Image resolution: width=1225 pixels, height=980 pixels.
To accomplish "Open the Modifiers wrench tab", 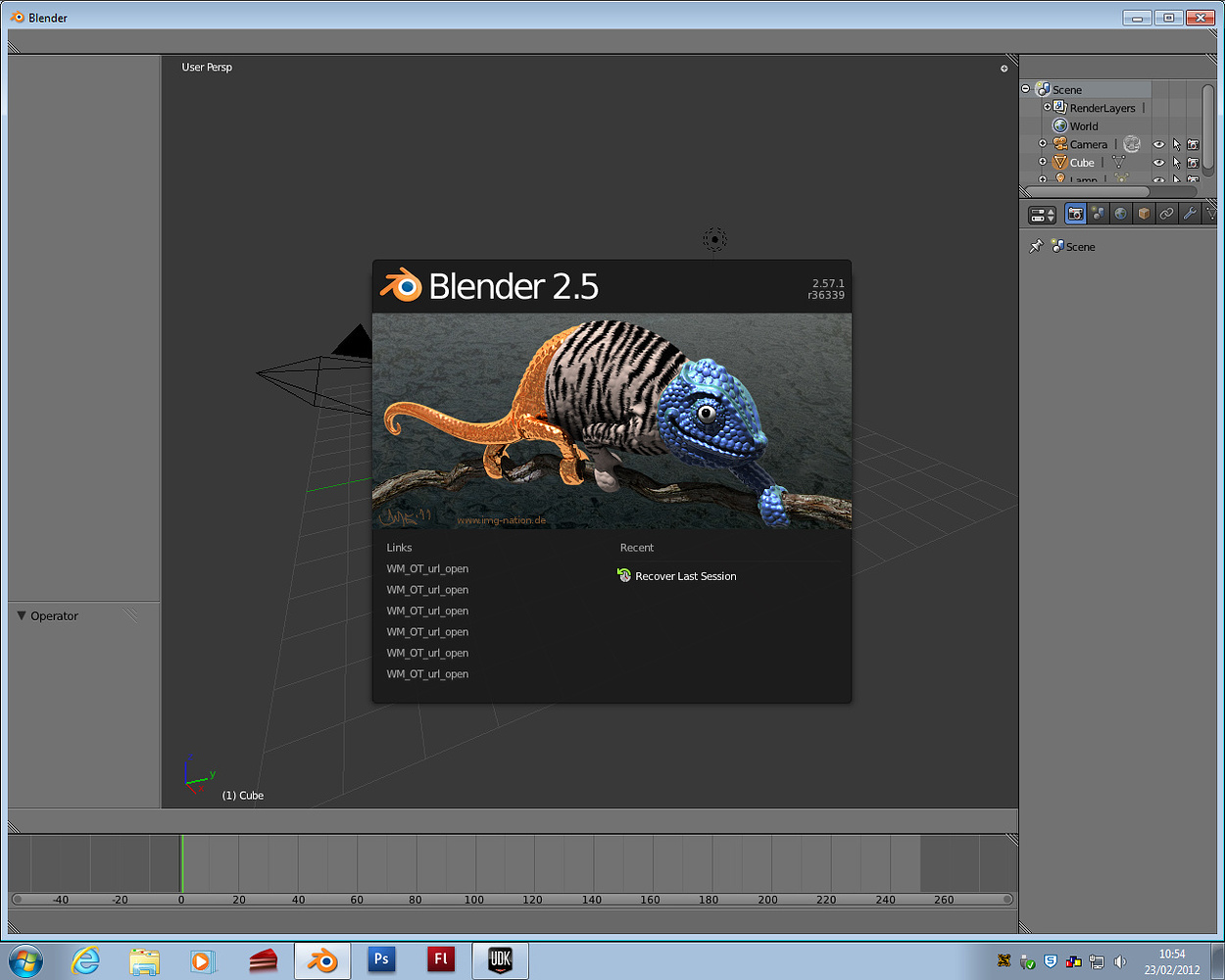I will coord(1189,213).
